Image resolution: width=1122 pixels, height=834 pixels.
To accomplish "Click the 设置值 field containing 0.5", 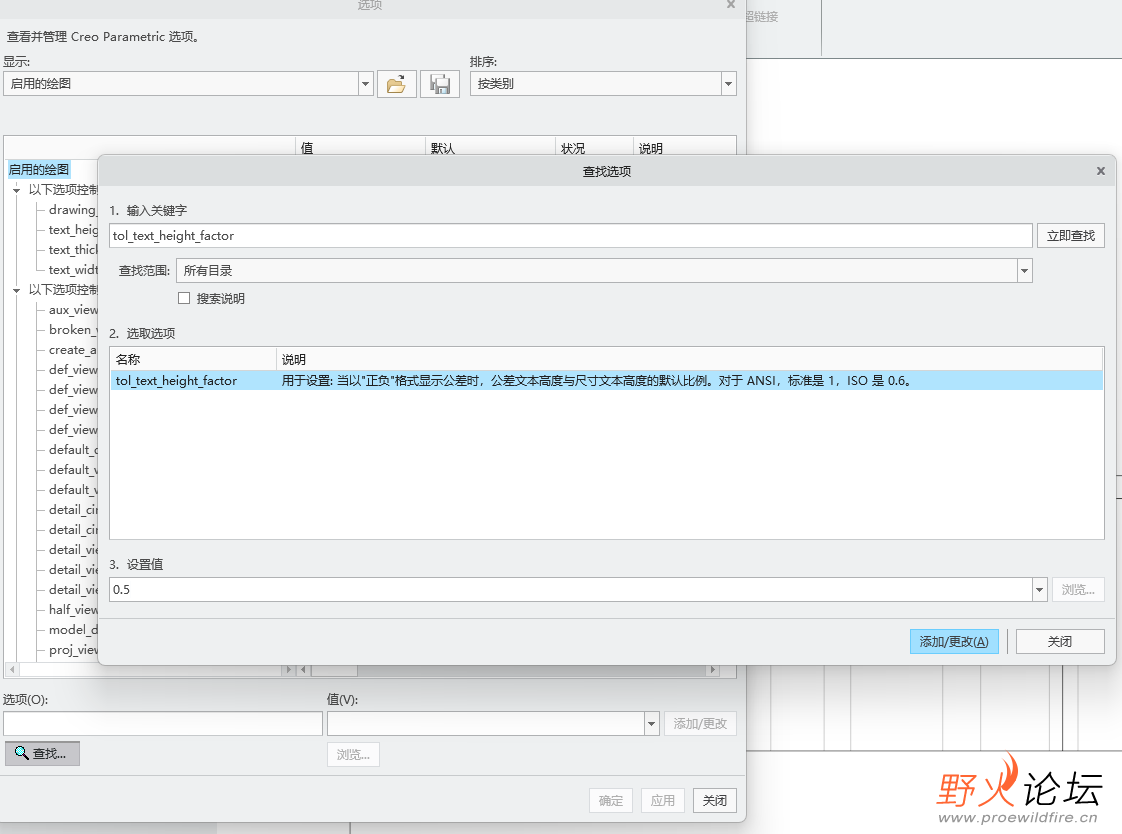I will click(x=570, y=589).
